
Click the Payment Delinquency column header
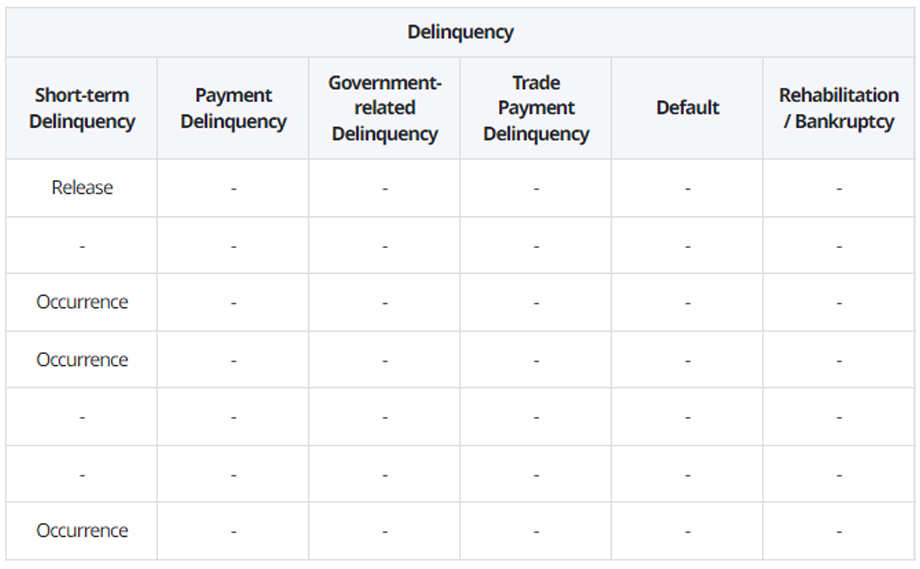click(233, 108)
